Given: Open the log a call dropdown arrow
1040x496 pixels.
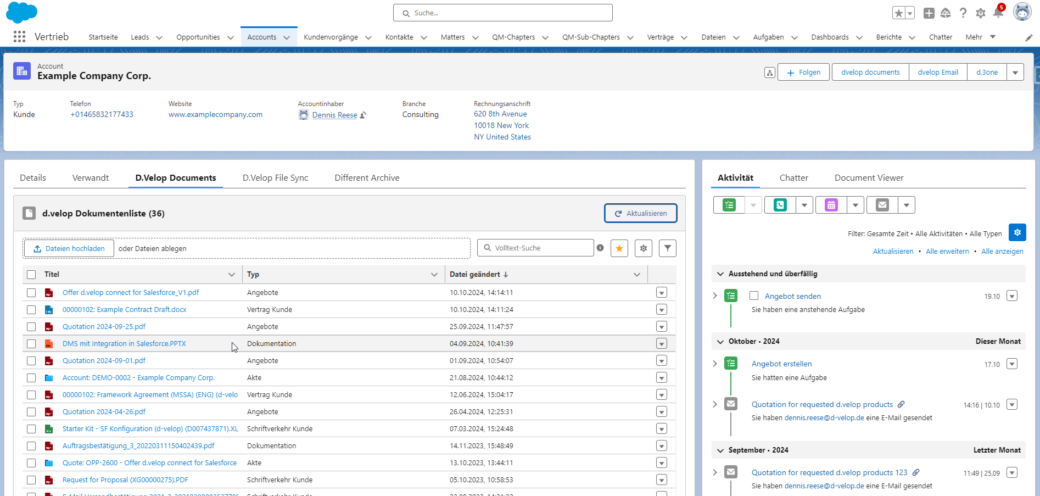Looking at the screenshot, I should coord(804,206).
